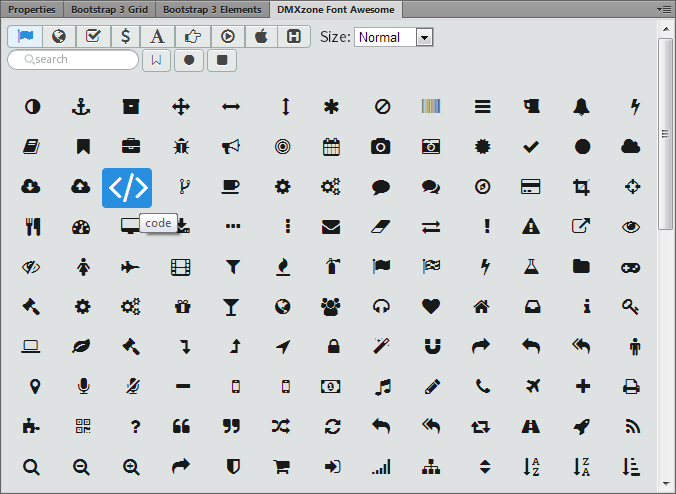
Task: Choose the warning triangle icon
Action: click(531, 226)
